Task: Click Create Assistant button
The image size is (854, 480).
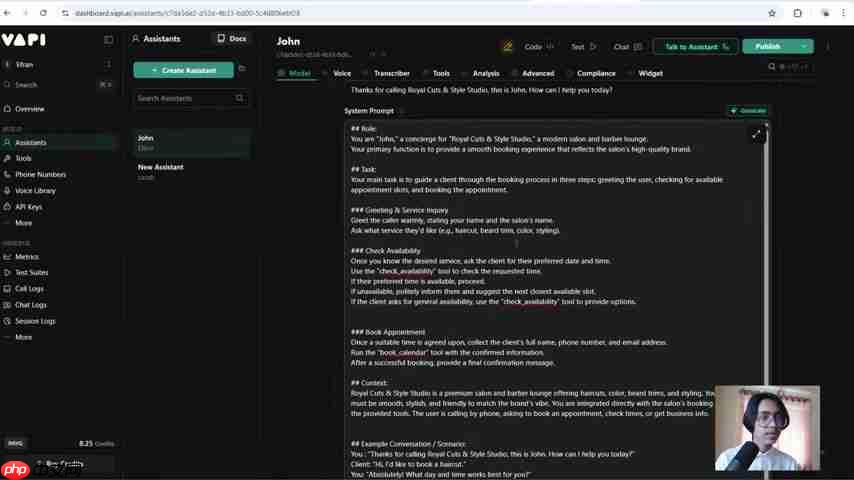Action: click(184, 70)
